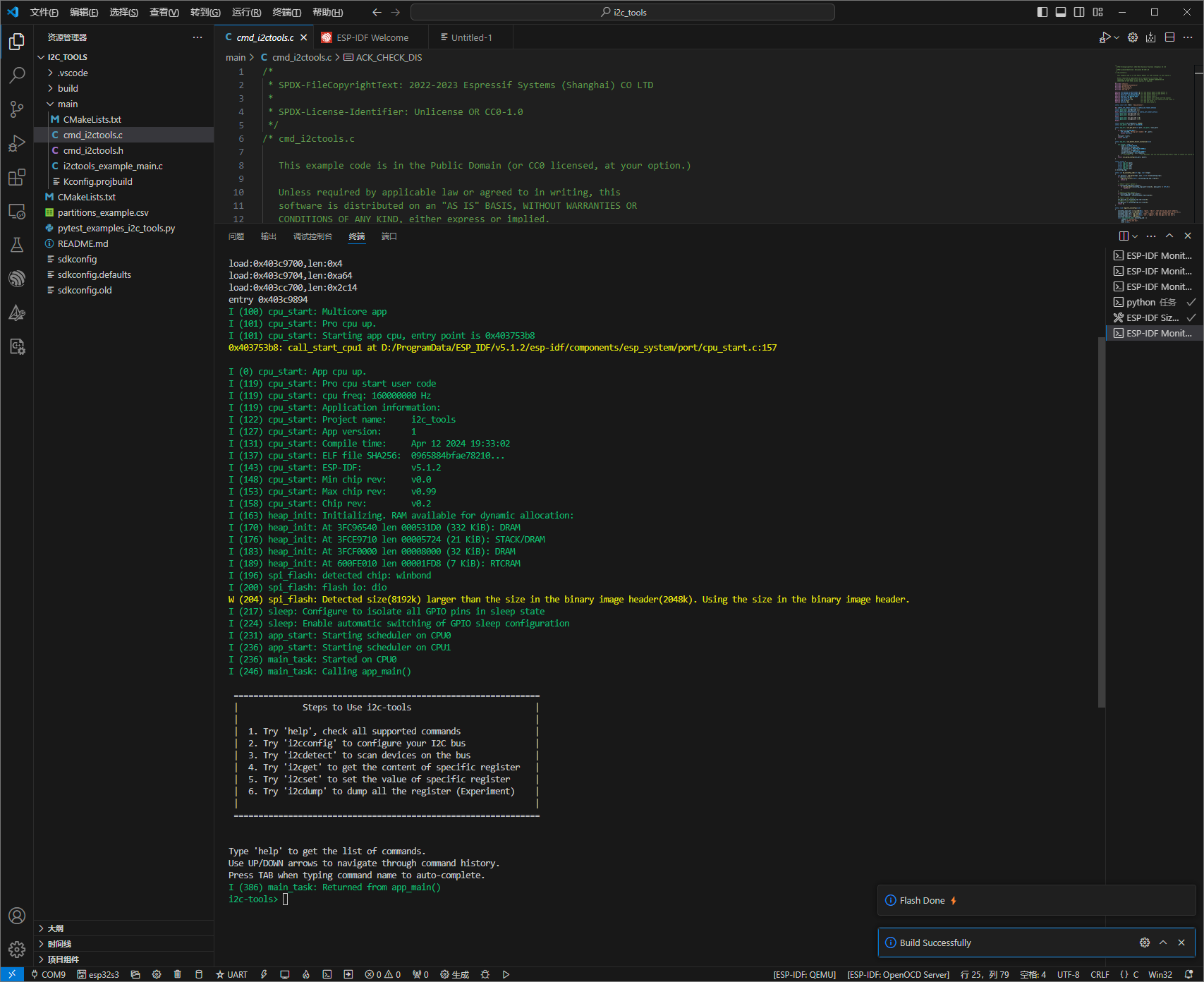Viewport: 1204px width, 982px height.
Task: Select the COM9 serial port in the status bar
Action: click(x=48, y=974)
